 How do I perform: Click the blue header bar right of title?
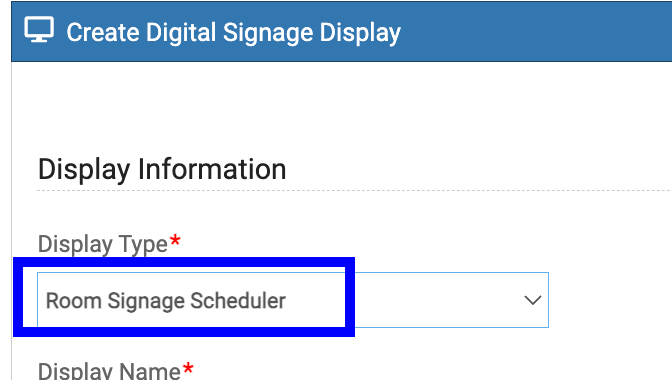pyautogui.click(x=536, y=32)
